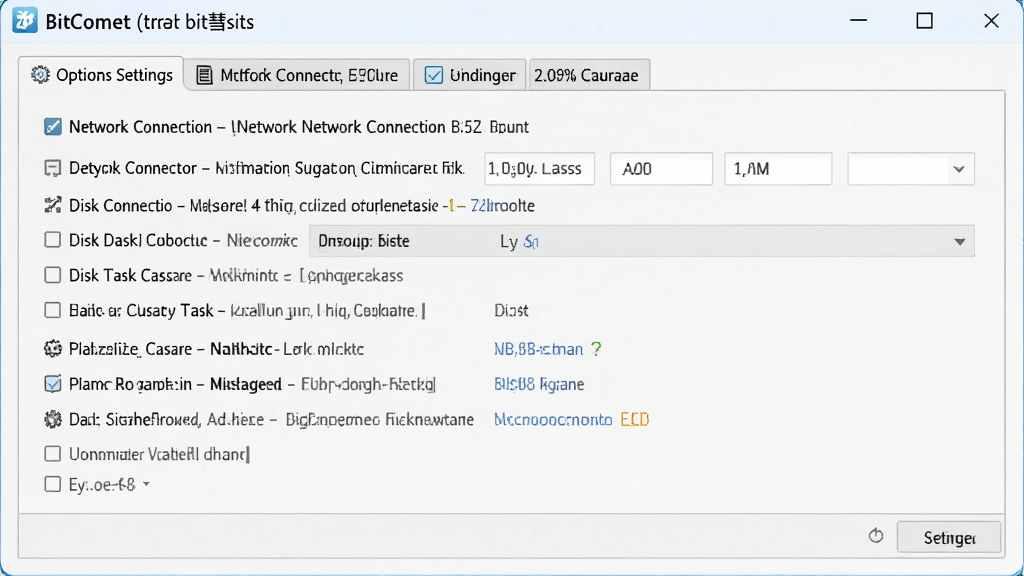Click the 1,AM input field
The image size is (1024, 576).
pos(778,169)
